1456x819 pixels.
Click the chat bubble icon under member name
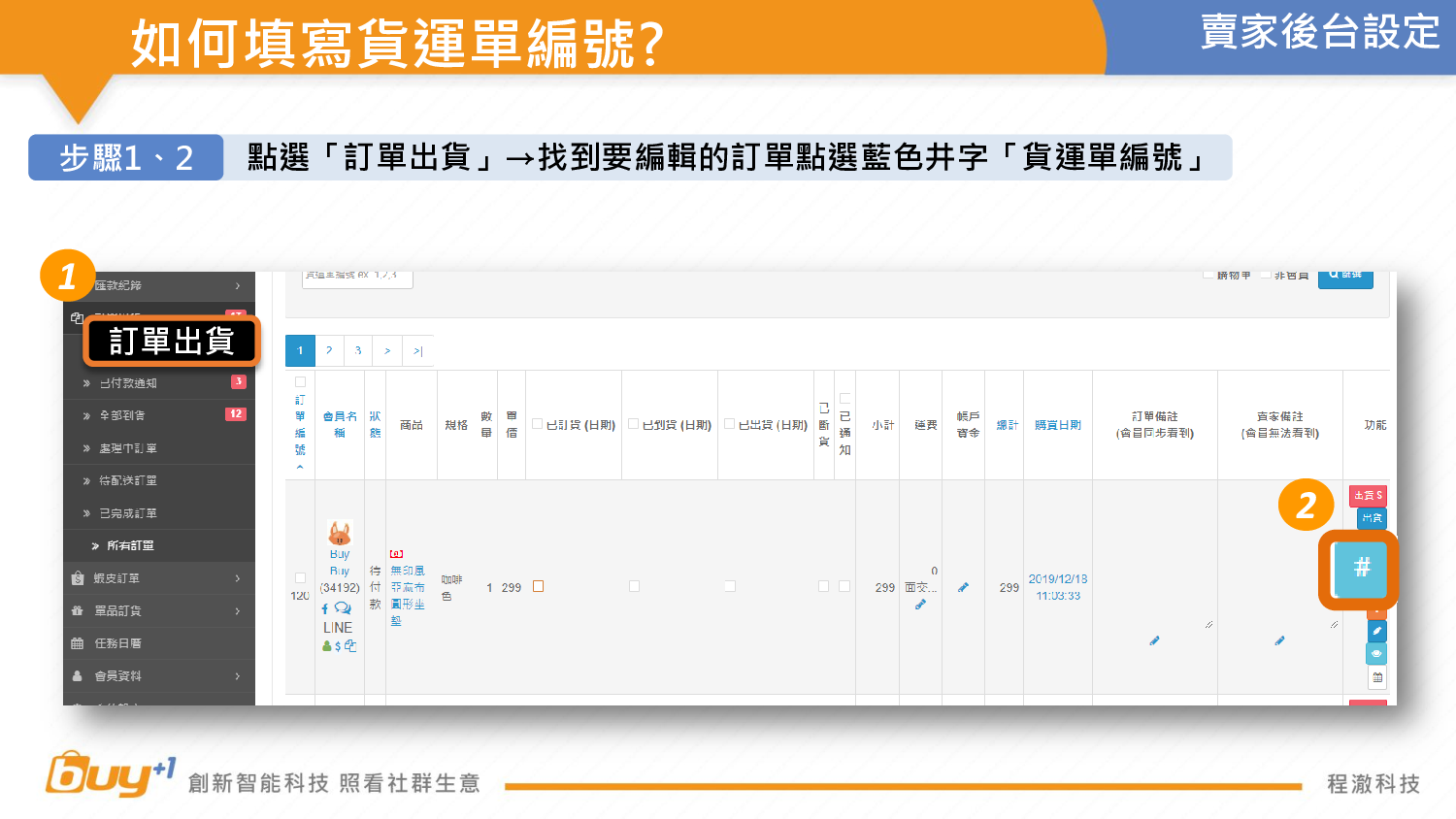coord(343,608)
